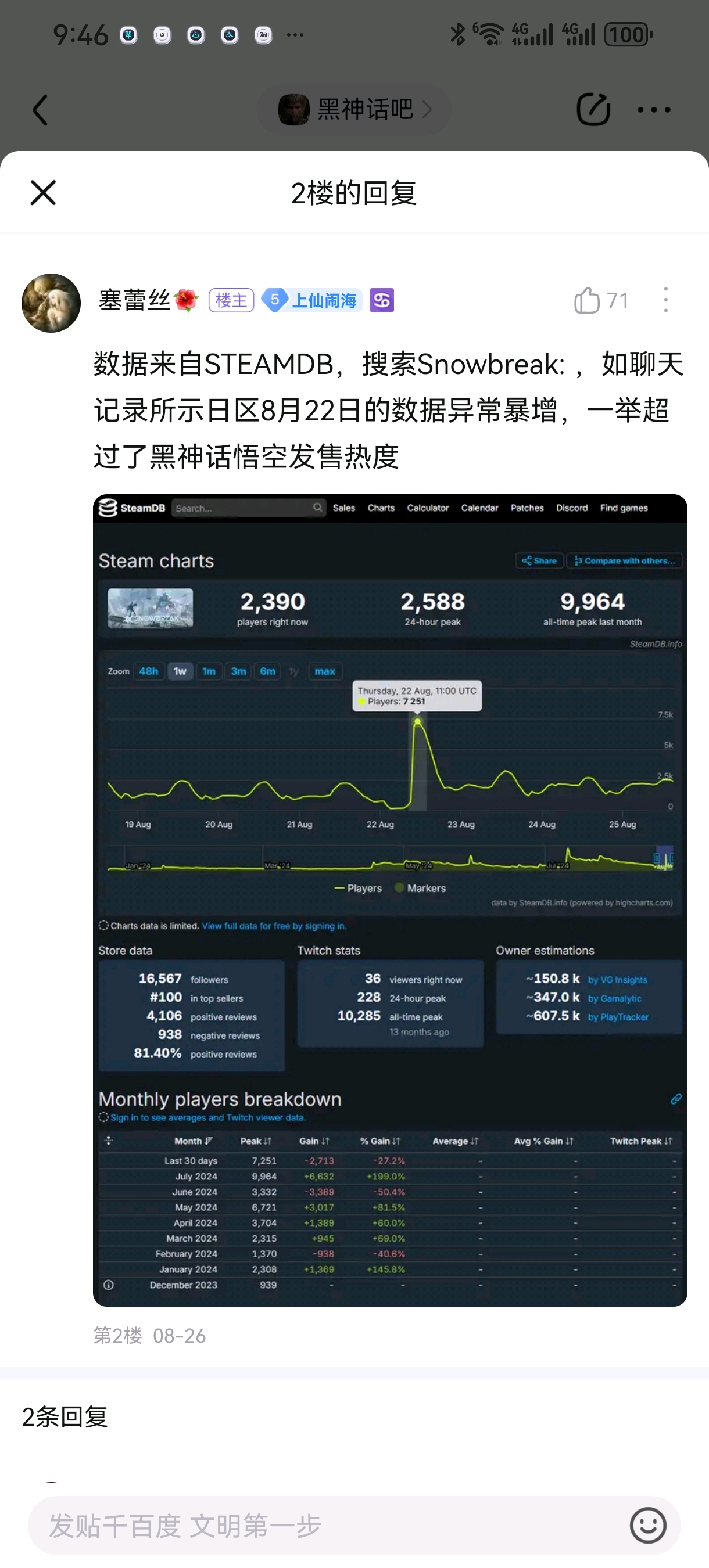This screenshot has width=709, height=1568.
Task: Tap the 楼主 badge
Action: (x=231, y=300)
